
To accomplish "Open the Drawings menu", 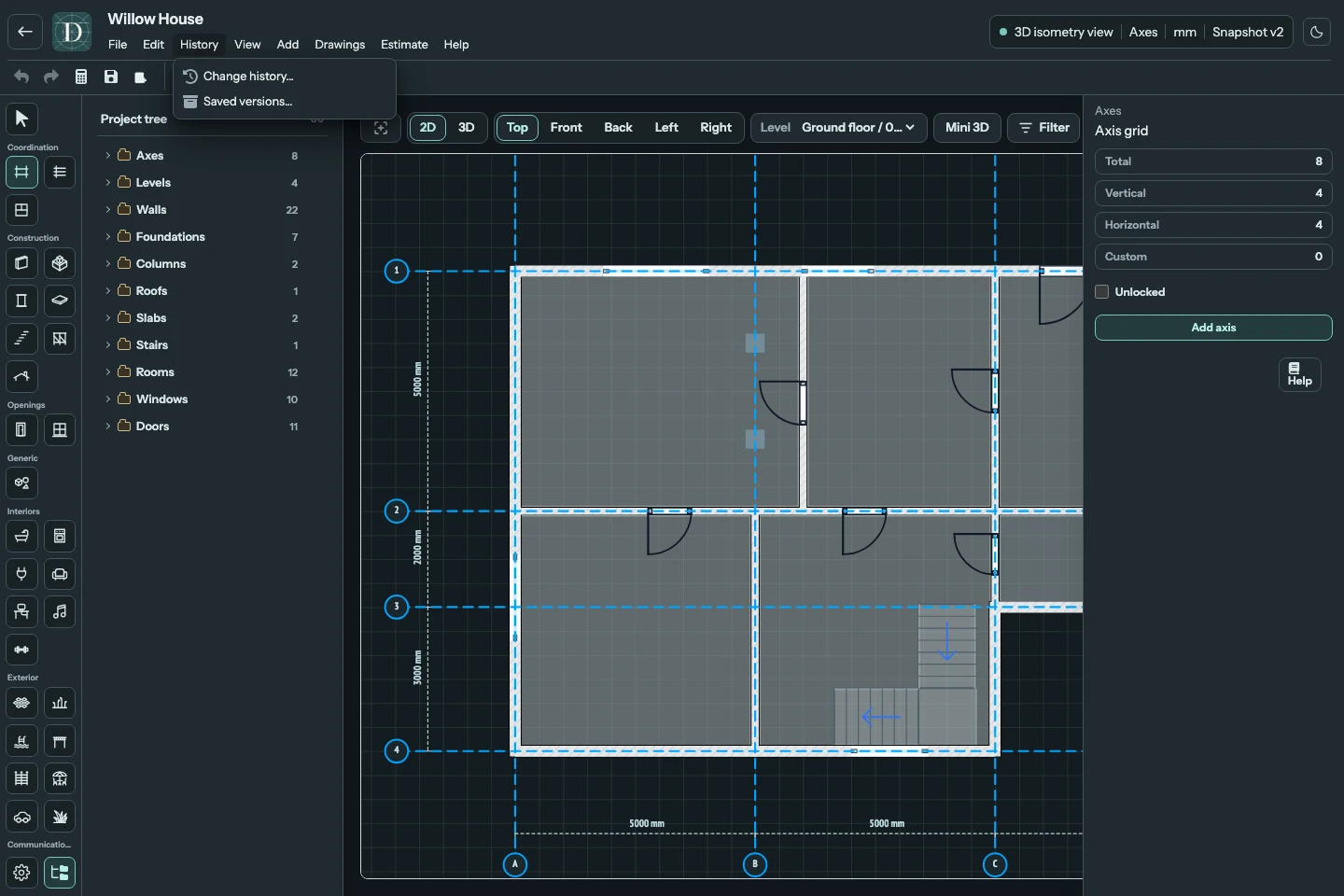I will pos(340,45).
